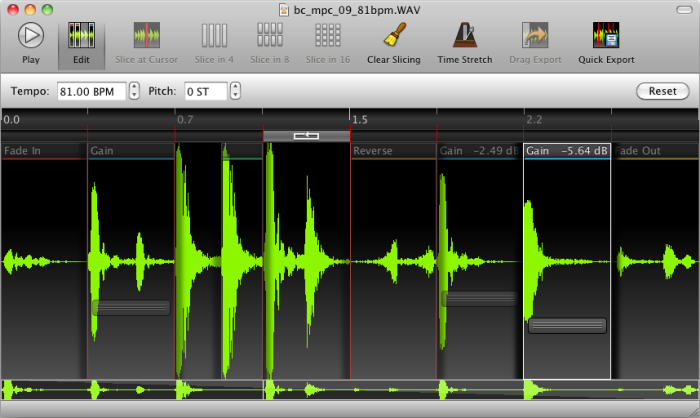This screenshot has width=700, height=418.
Task: Click the Tempo stepper arrows
Action: [134, 91]
